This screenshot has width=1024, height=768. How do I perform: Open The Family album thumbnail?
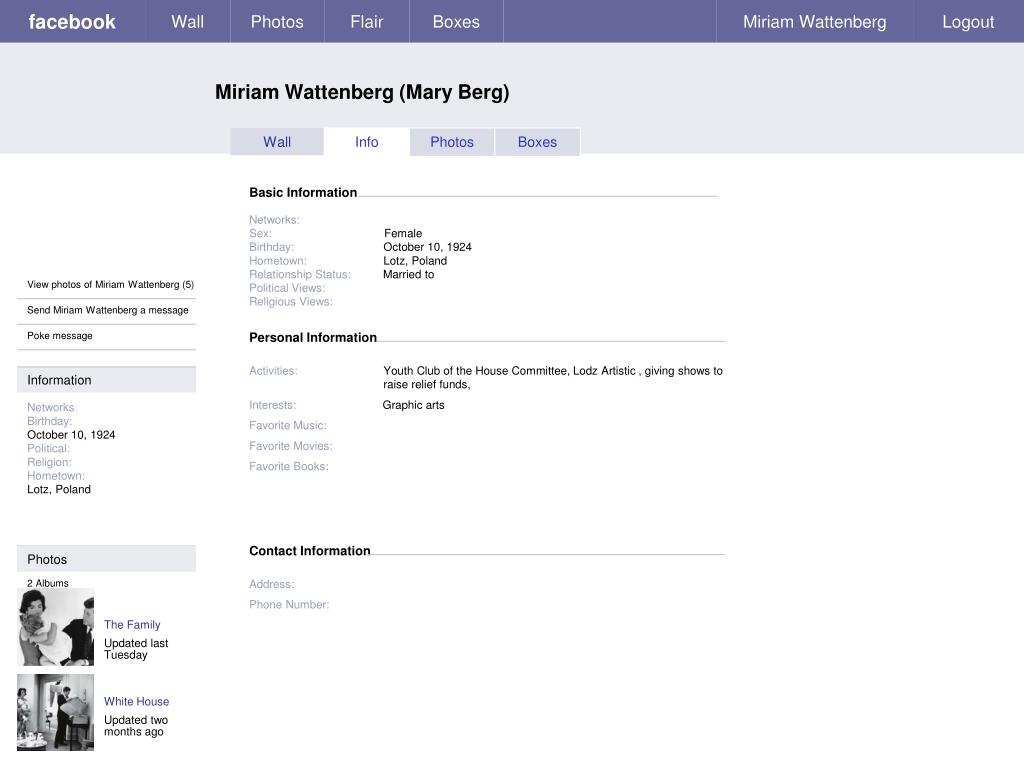coord(56,627)
